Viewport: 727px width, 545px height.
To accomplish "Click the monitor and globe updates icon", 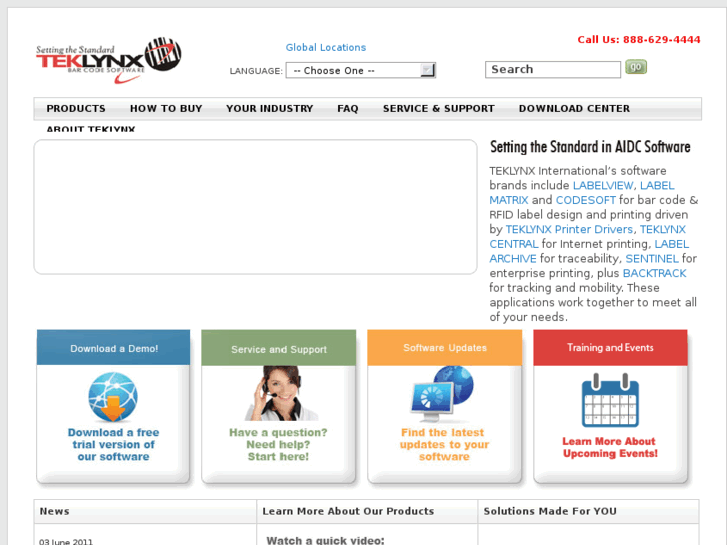I will click(x=442, y=394).
